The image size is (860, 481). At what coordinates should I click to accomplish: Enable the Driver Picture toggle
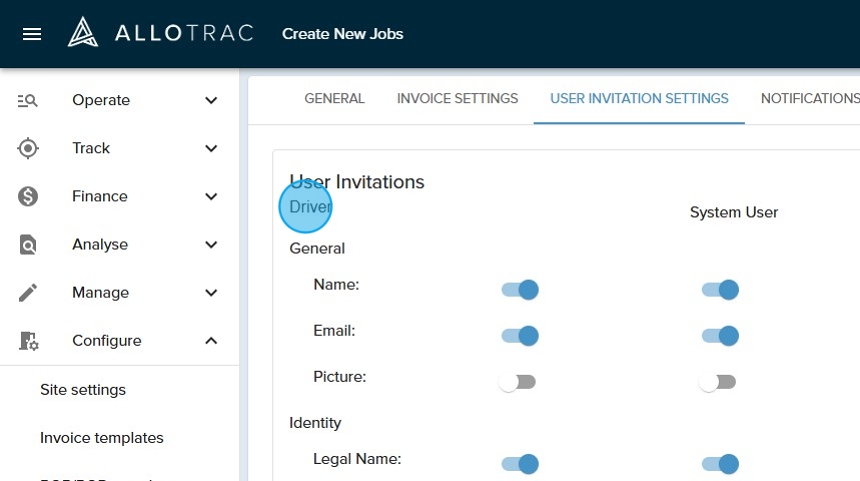click(x=518, y=382)
